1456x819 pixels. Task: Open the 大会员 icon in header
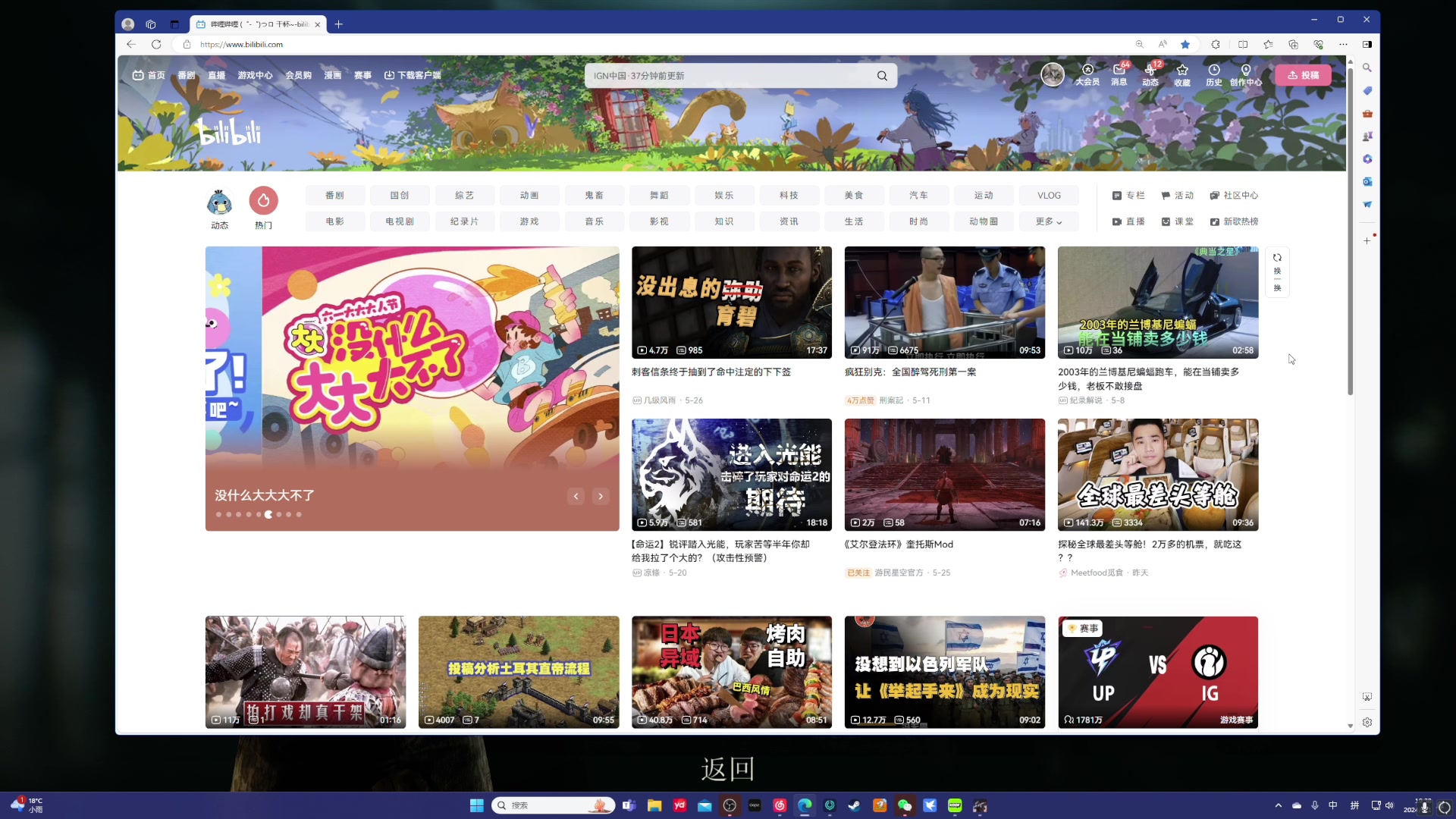point(1087,74)
